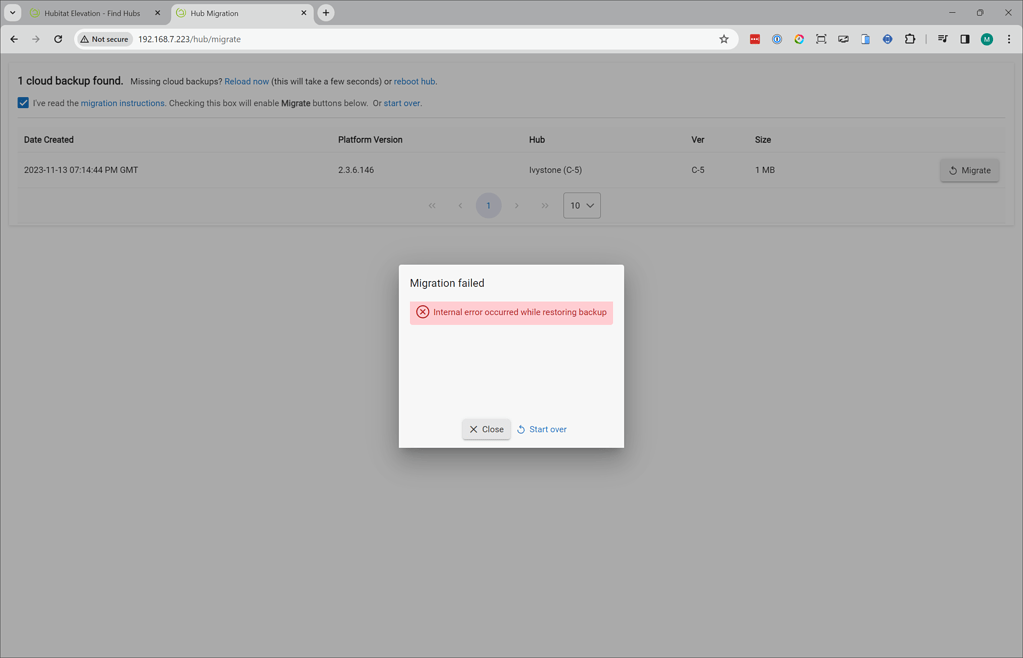Open the side panel icon
This screenshot has width=1023, height=658.
(964, 39)
